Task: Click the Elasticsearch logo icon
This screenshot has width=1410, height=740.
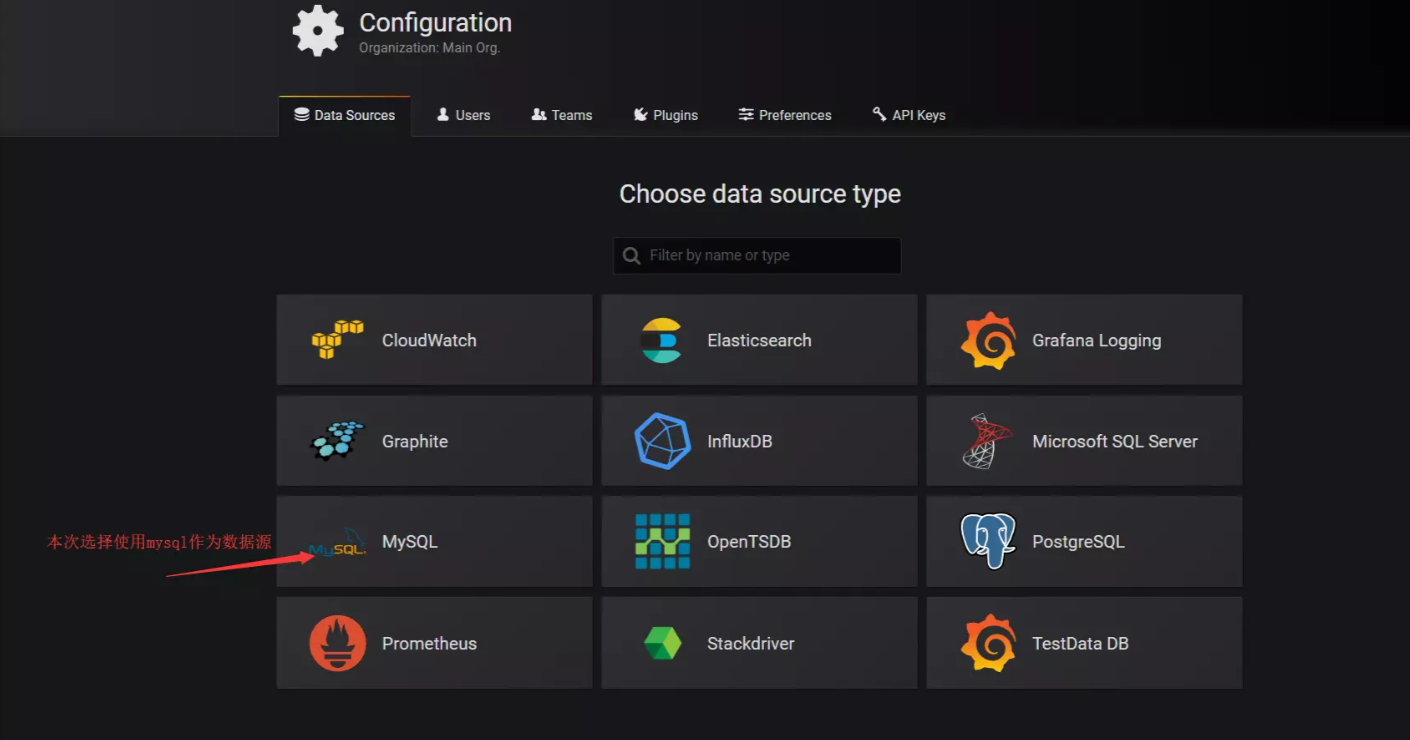Action: 662,340
